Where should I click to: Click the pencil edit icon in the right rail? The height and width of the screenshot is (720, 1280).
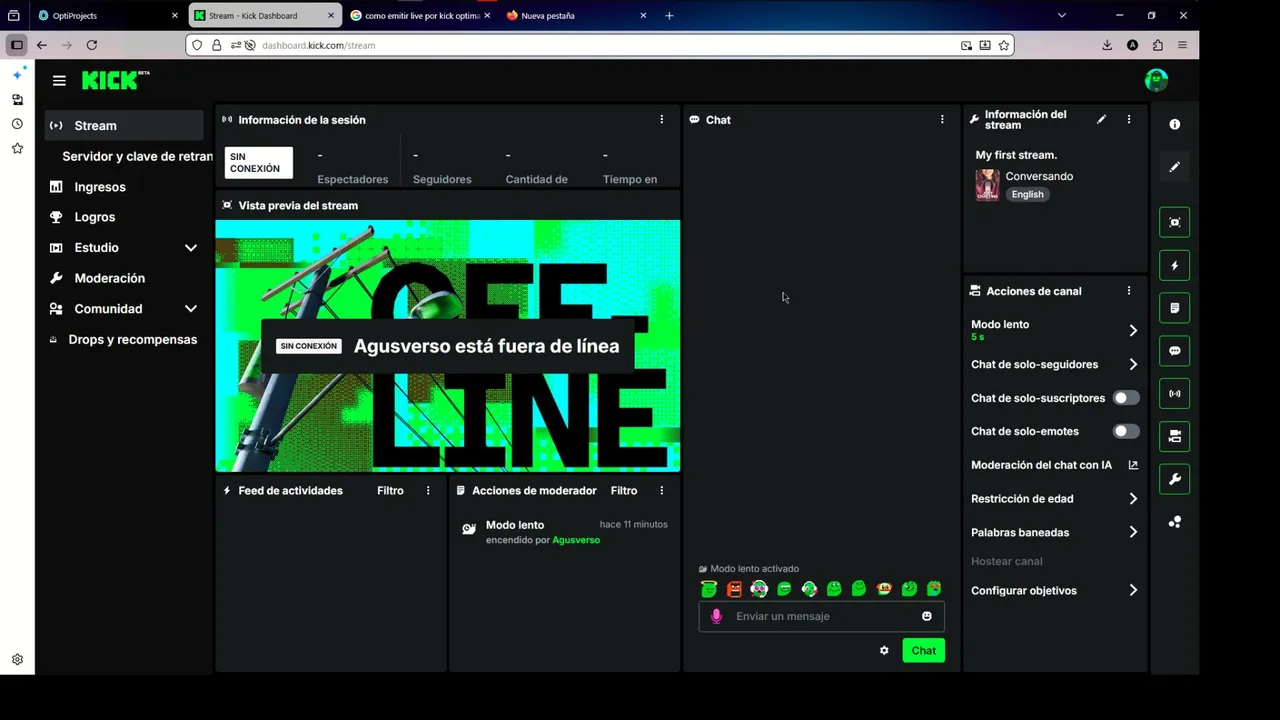[1175, 167]
